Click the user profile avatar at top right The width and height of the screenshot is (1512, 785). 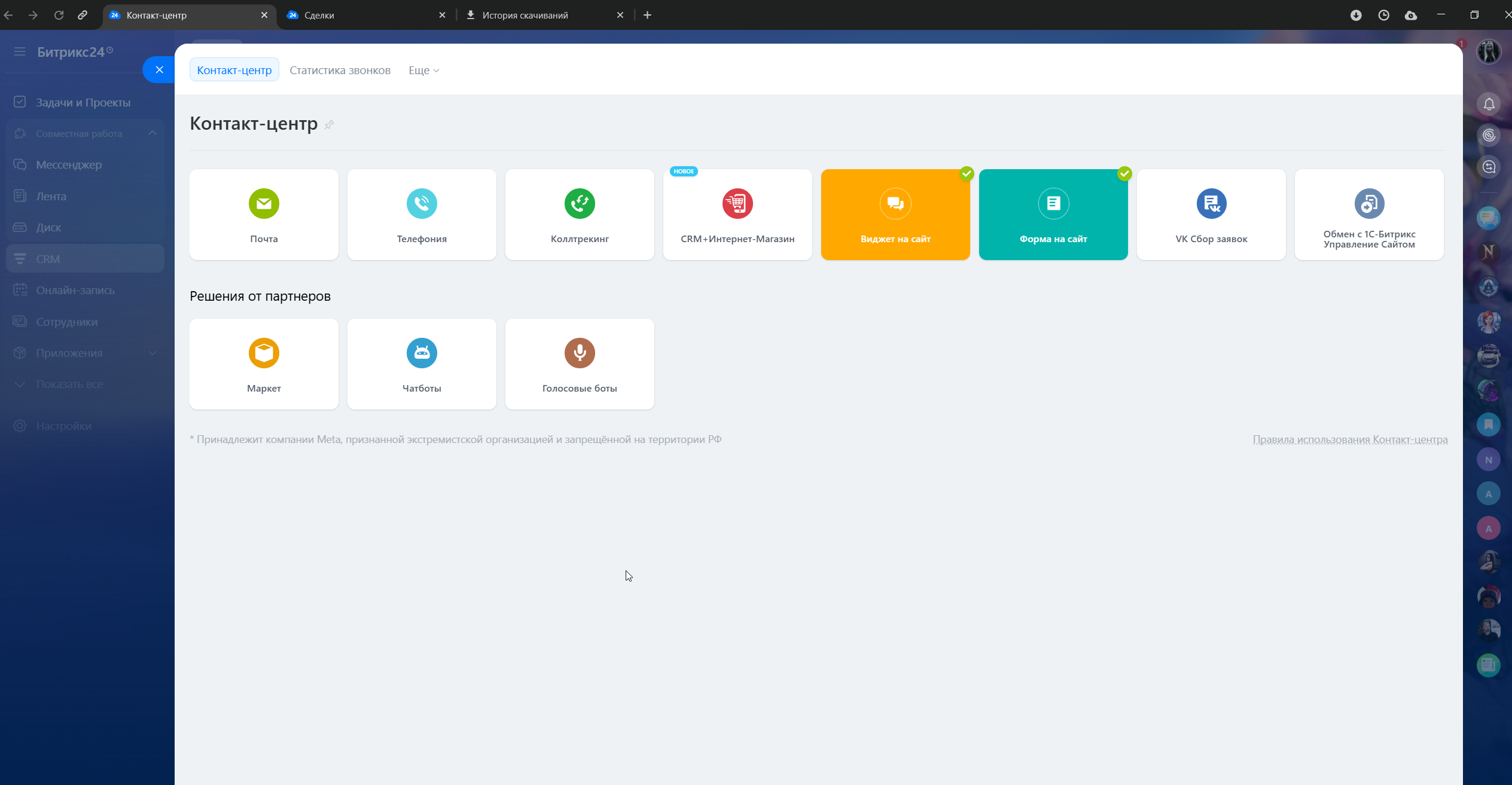[x=1489, y=52]
